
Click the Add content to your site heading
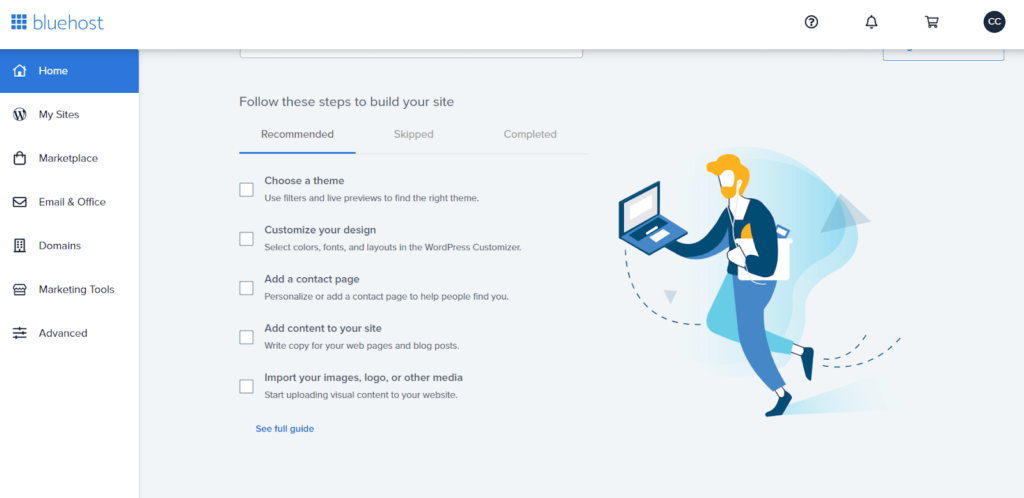click(323, 328)
